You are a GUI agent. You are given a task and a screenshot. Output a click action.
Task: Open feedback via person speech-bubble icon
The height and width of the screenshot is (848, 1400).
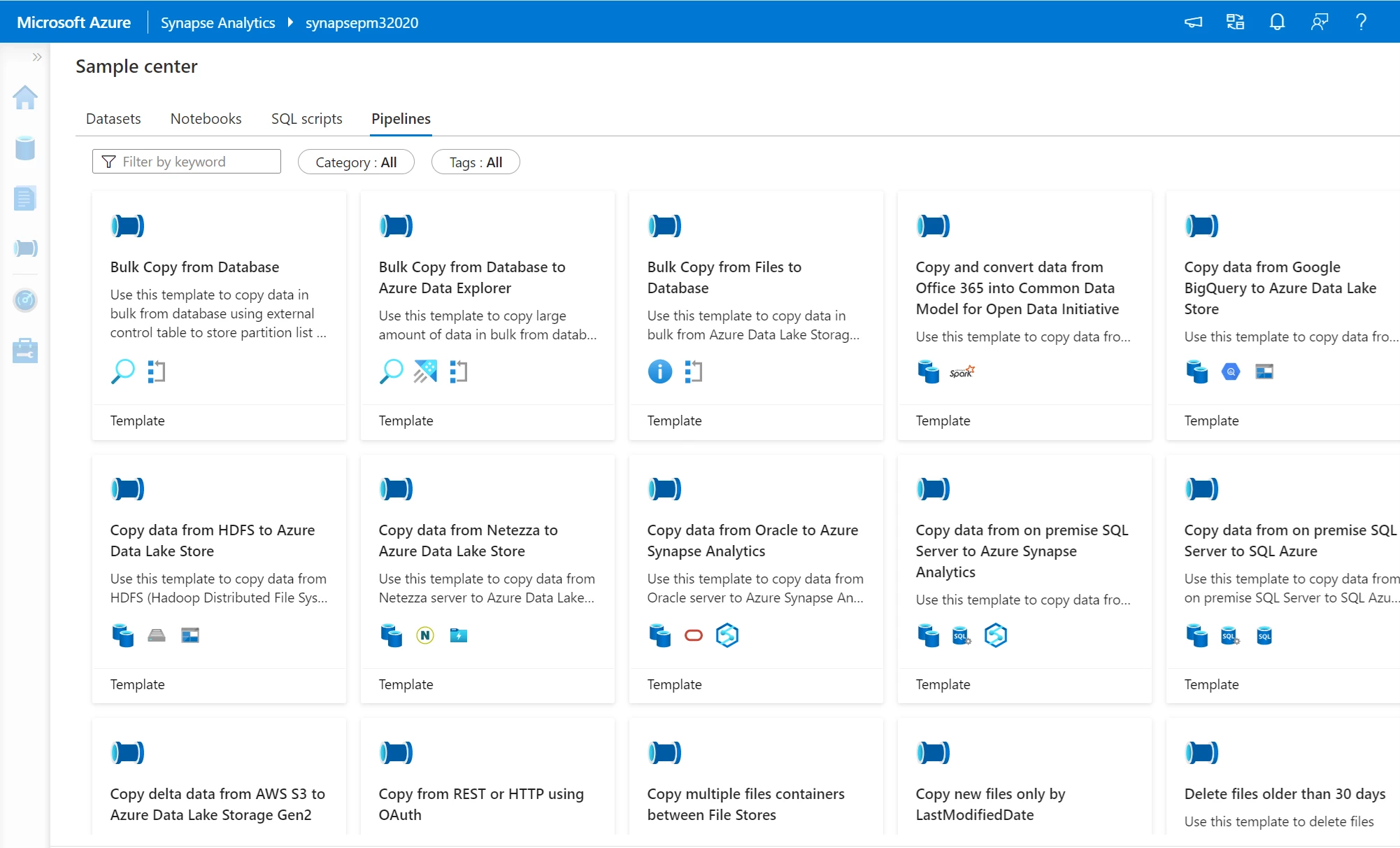tap(1318, 22)
